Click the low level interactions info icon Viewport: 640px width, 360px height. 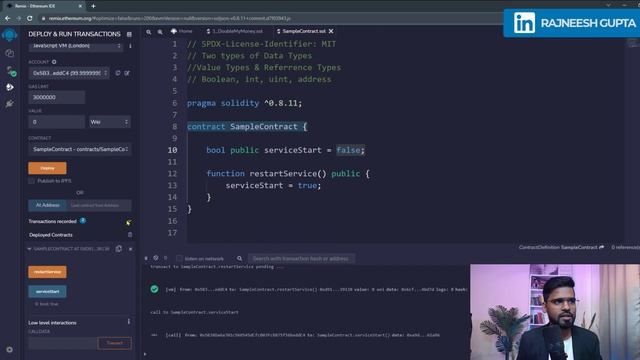coord(129,322)
